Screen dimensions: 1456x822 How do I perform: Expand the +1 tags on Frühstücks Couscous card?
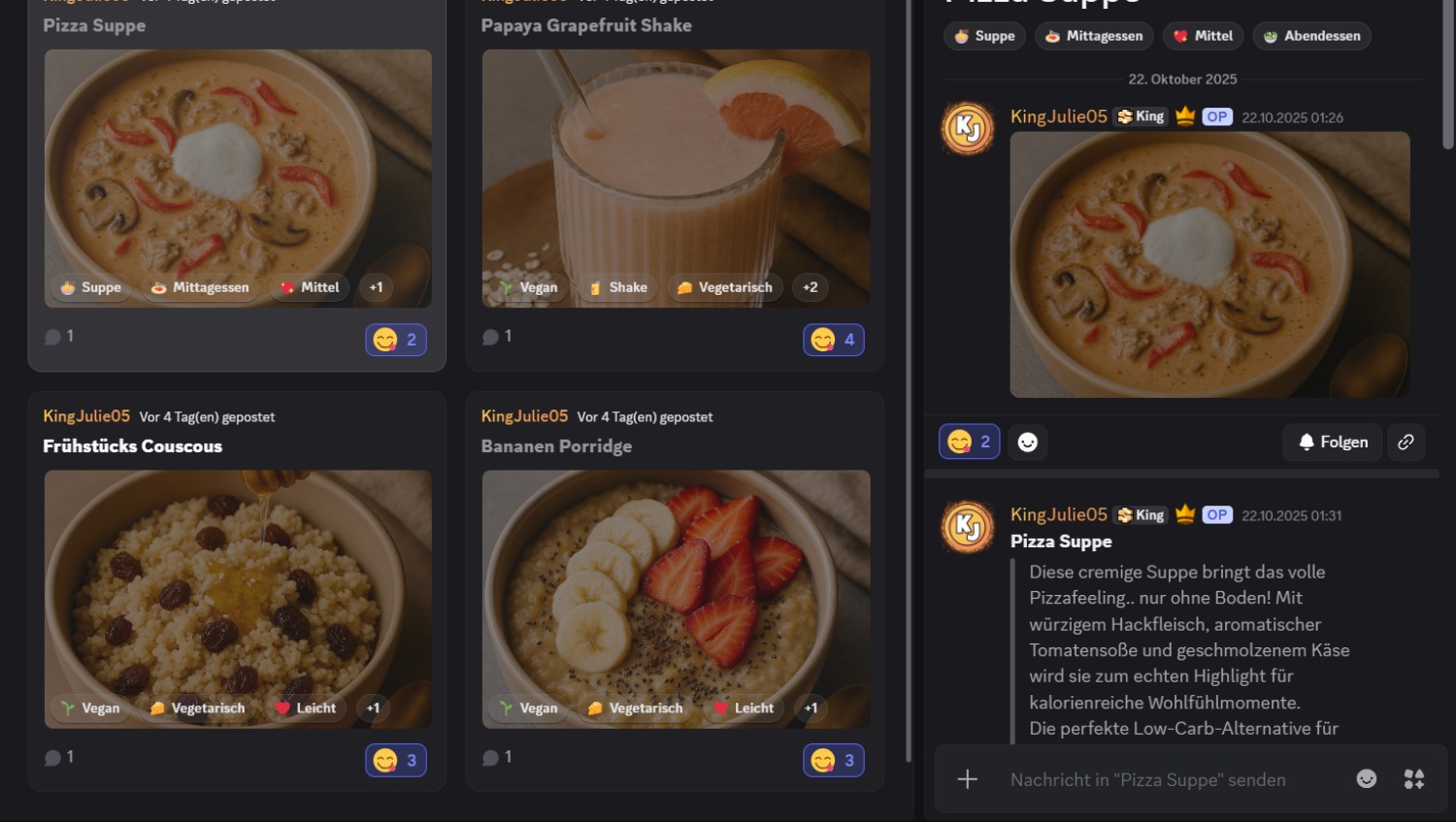374,708
